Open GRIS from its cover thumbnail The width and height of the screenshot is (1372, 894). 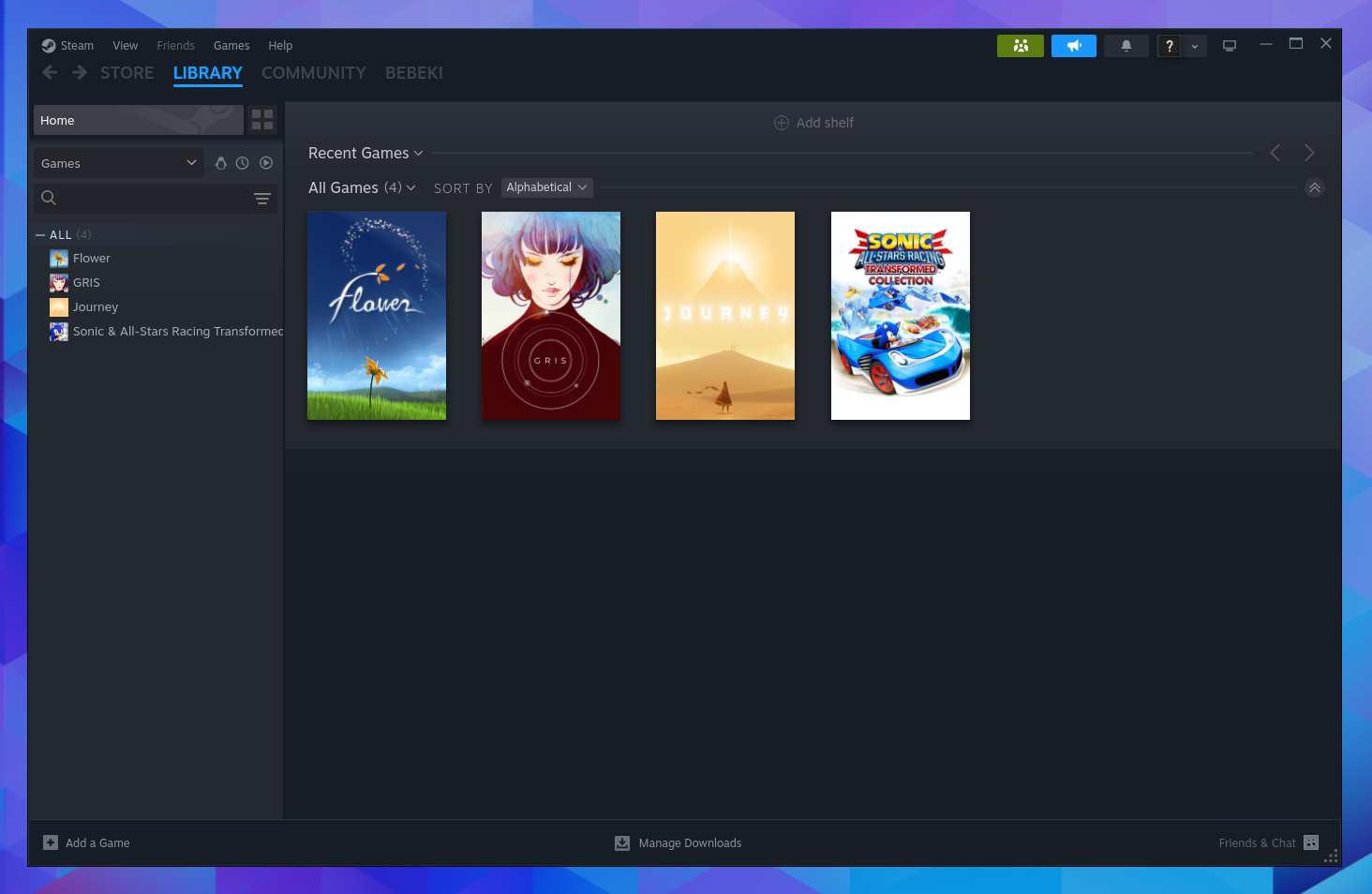coord(550,315)
